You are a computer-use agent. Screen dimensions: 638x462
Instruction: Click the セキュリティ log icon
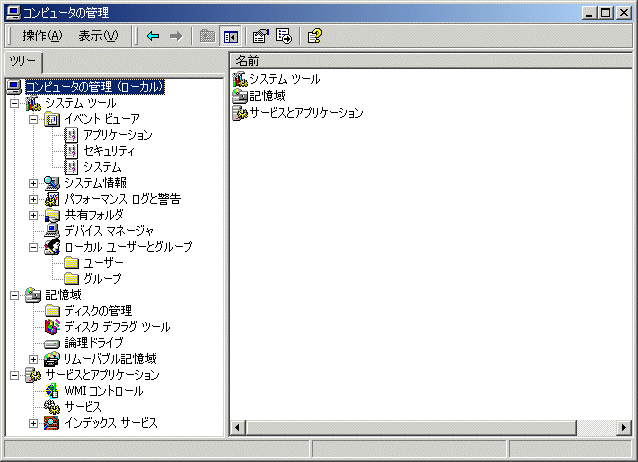(x=71, y=151)
